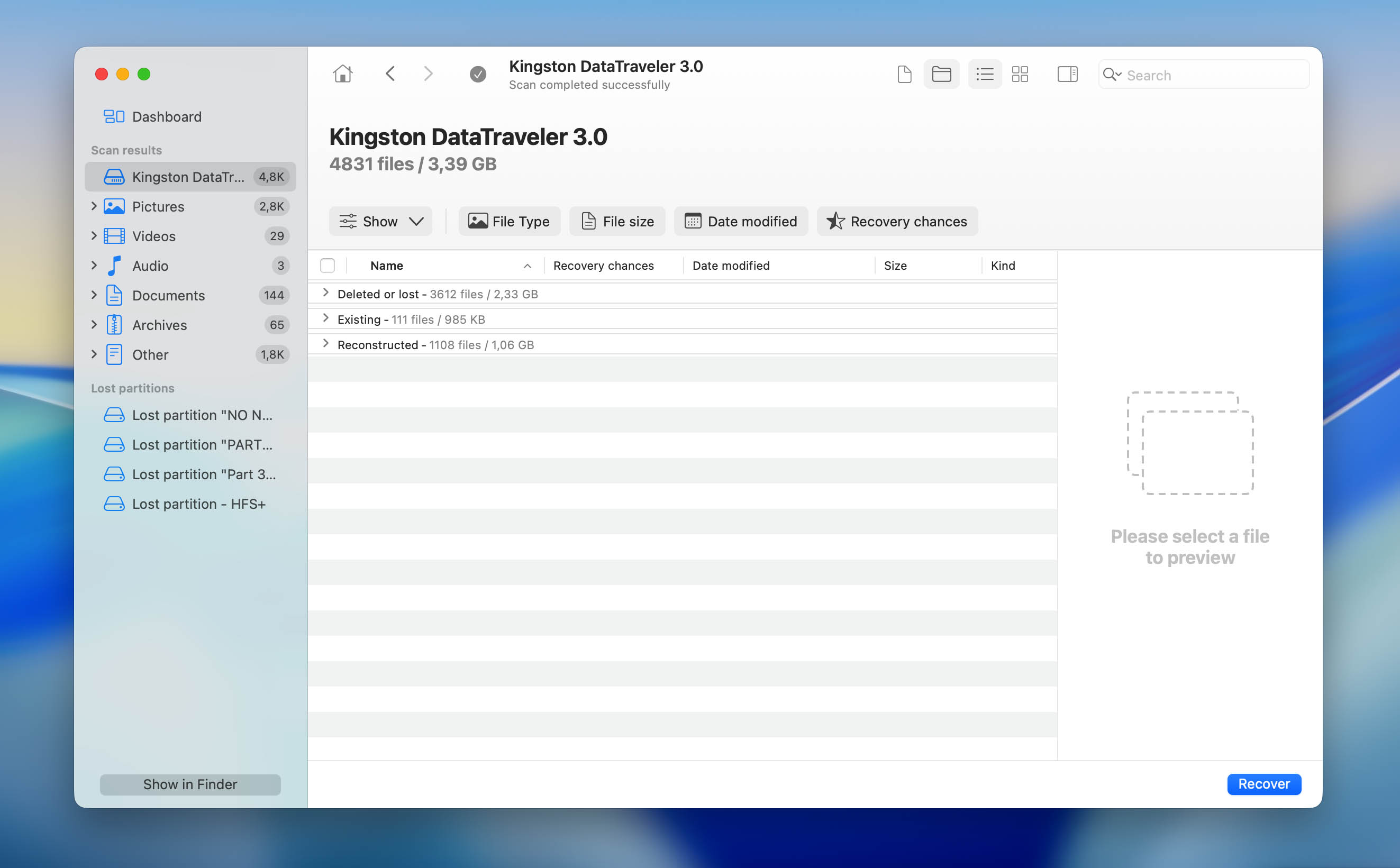Click the Show in Finder button
Viewport: 1400px width, 868px height.
point(190,784)
